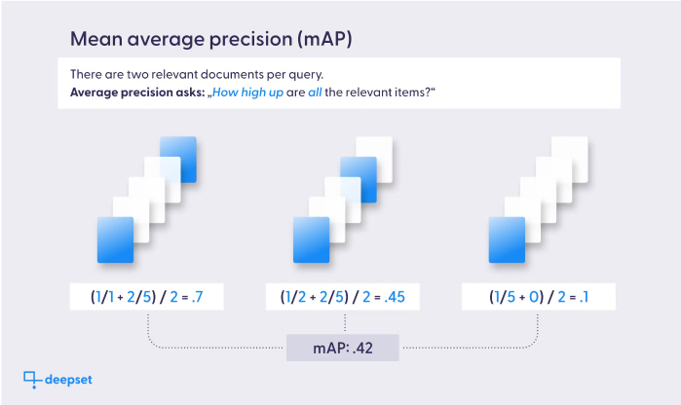The width and height of the screenshot is (681, 405).
Task: Click the 'How high up' highlighted text
Action: 248,92
